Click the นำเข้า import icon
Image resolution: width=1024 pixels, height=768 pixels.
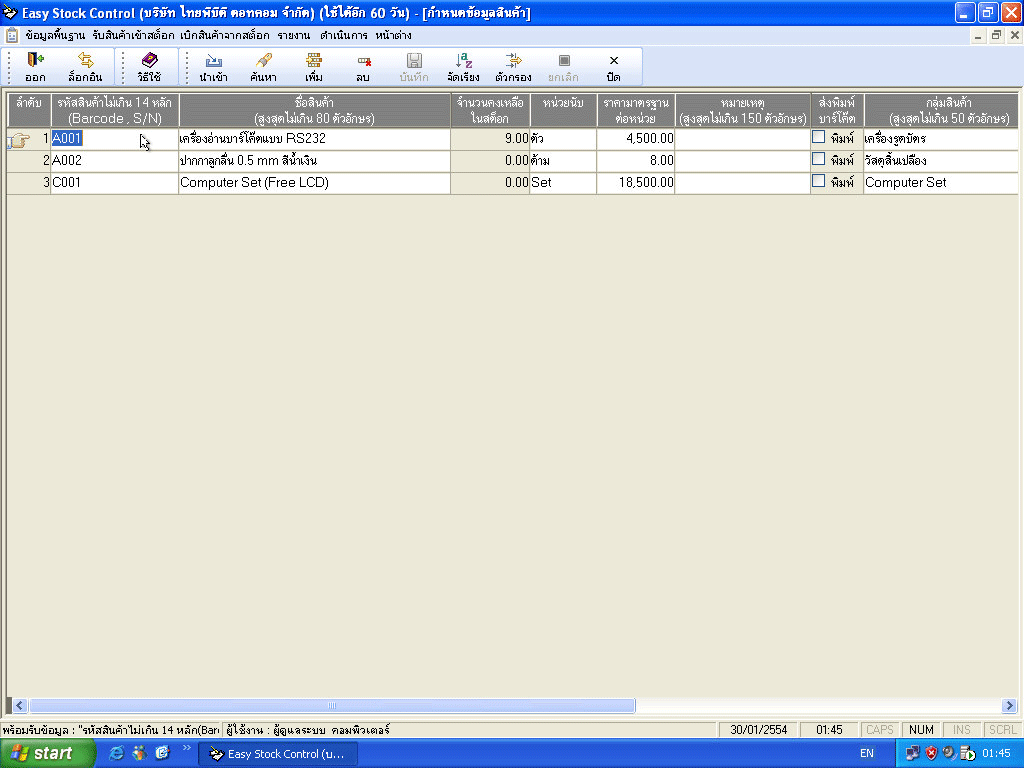point(213,62)
